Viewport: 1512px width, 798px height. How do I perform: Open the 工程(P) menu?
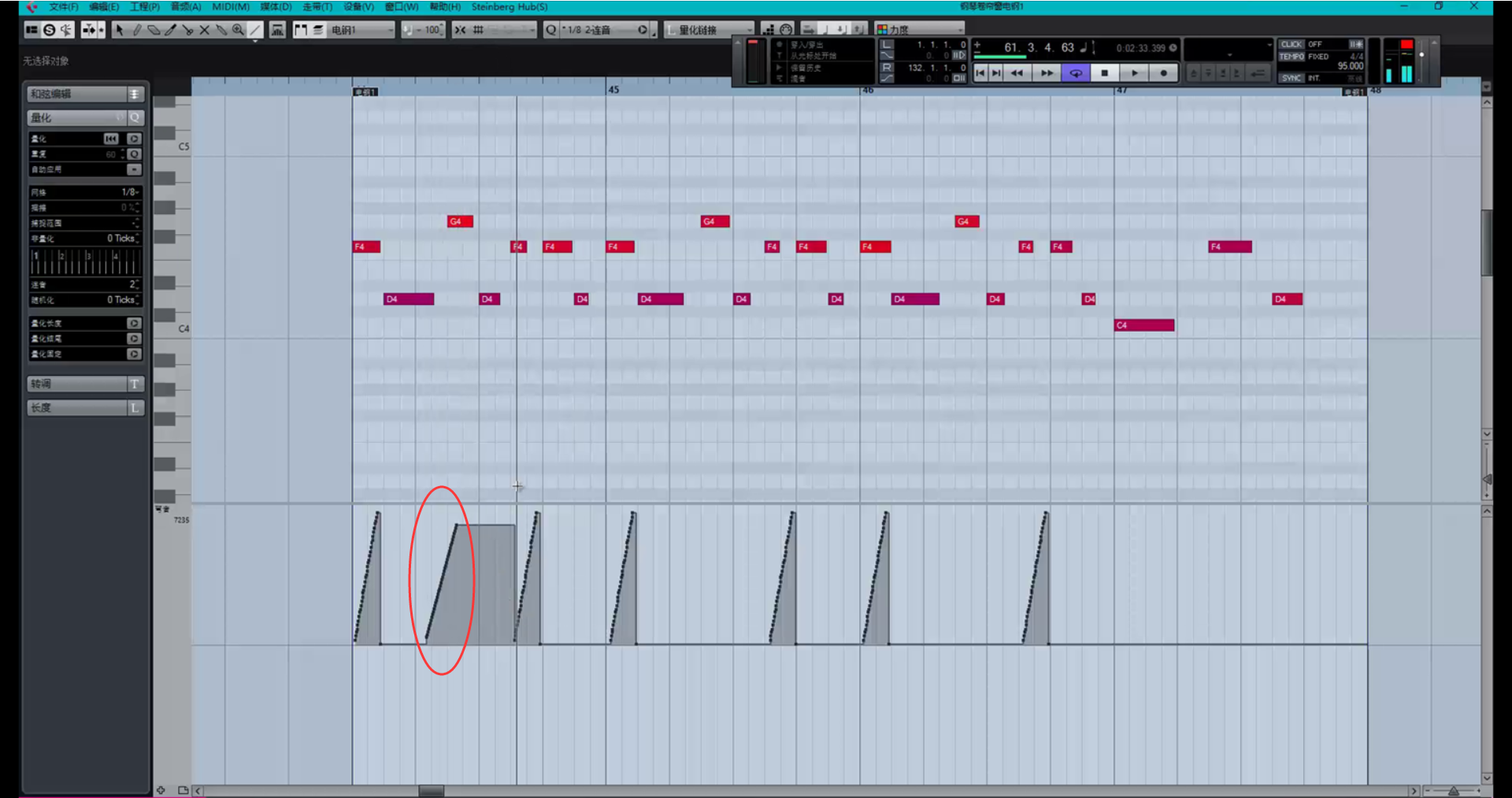tap(145, 7)
